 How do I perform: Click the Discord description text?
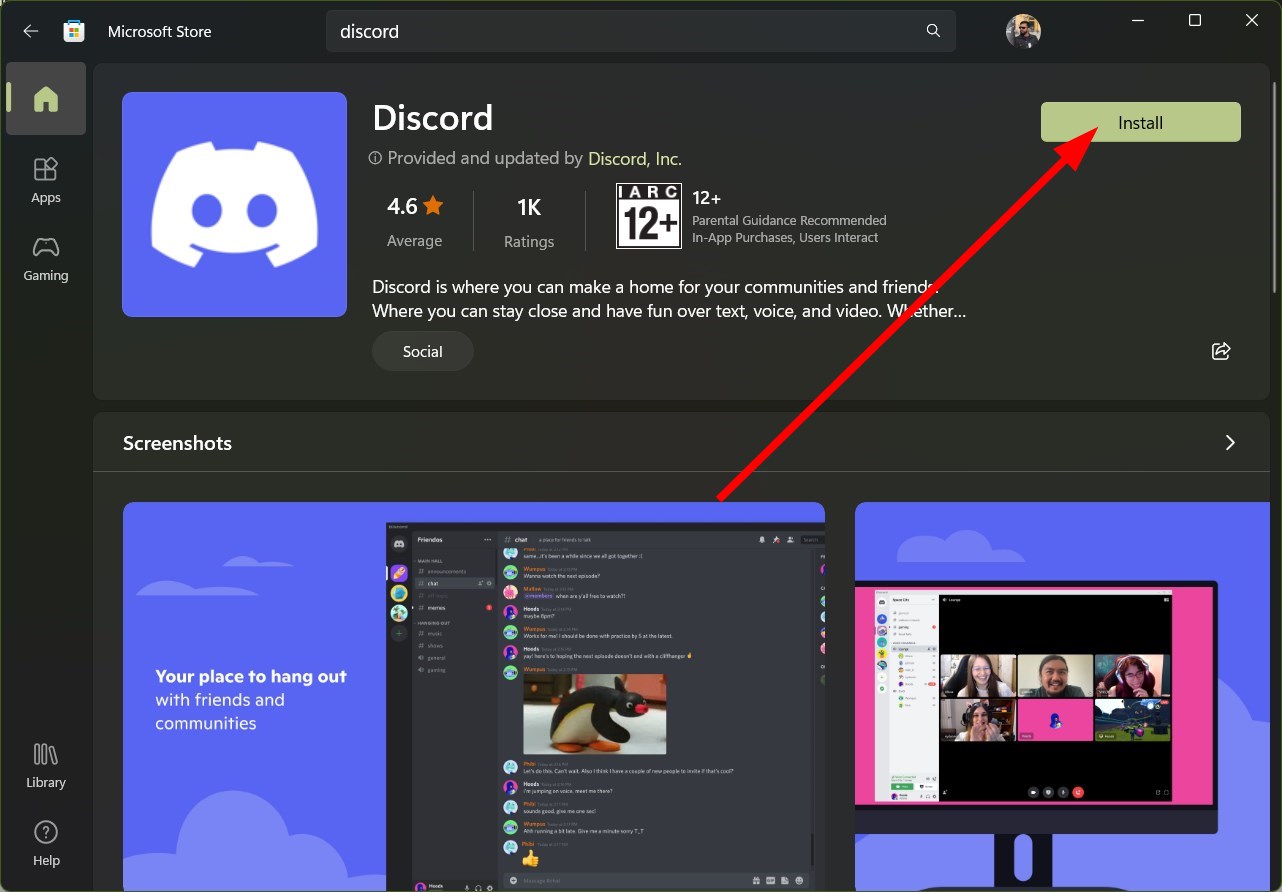tap(669, 299)
